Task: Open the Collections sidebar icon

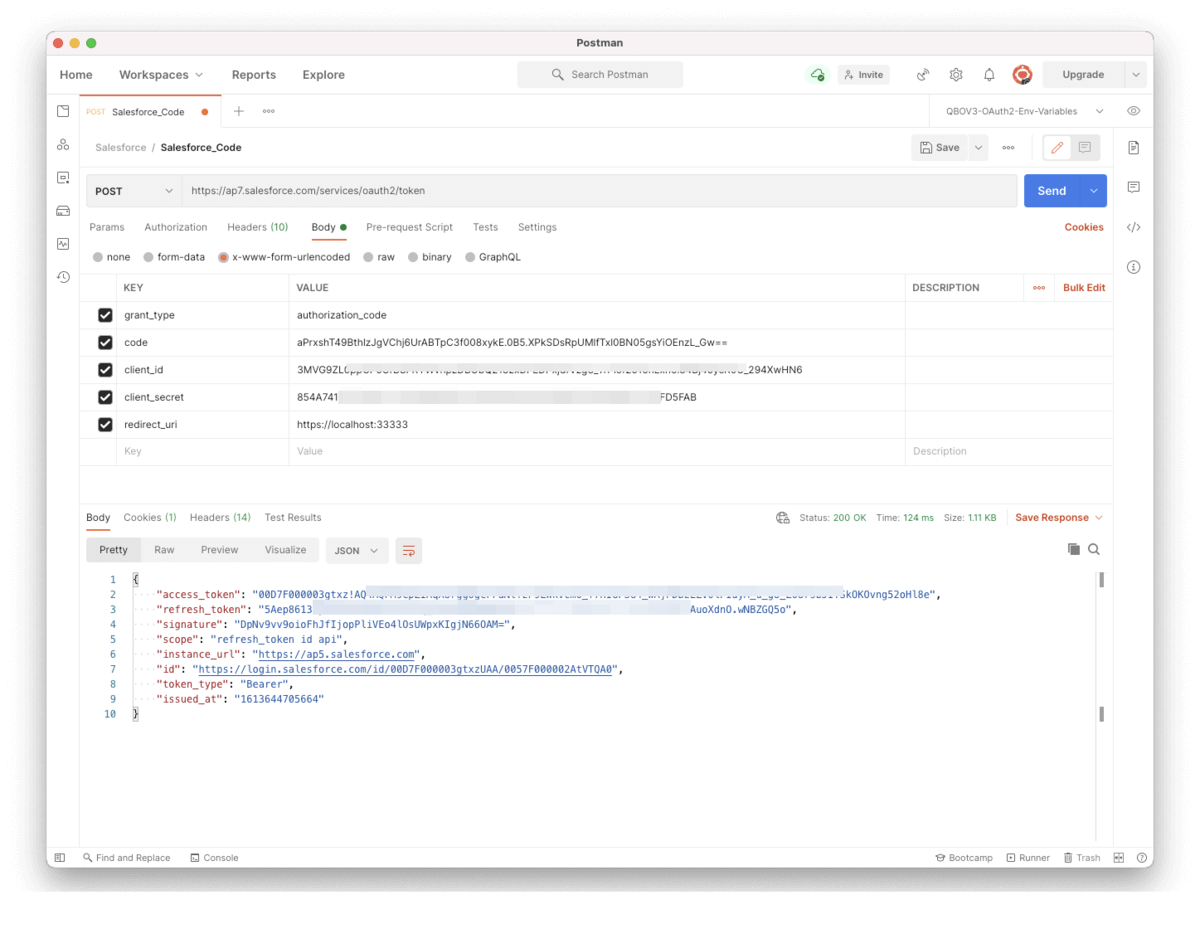Action: click(x=63, y=111)
